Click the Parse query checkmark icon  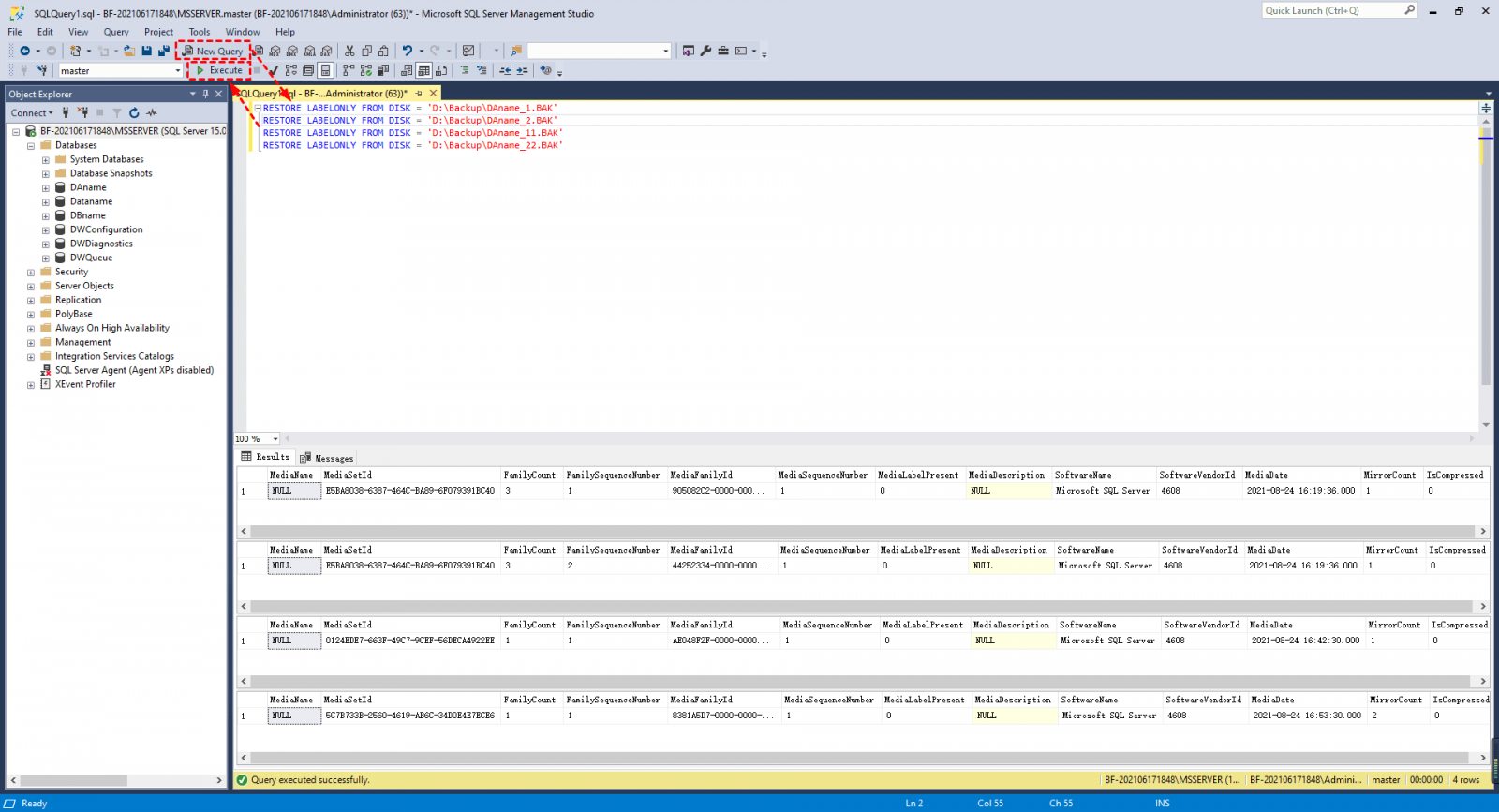[273, 70]
